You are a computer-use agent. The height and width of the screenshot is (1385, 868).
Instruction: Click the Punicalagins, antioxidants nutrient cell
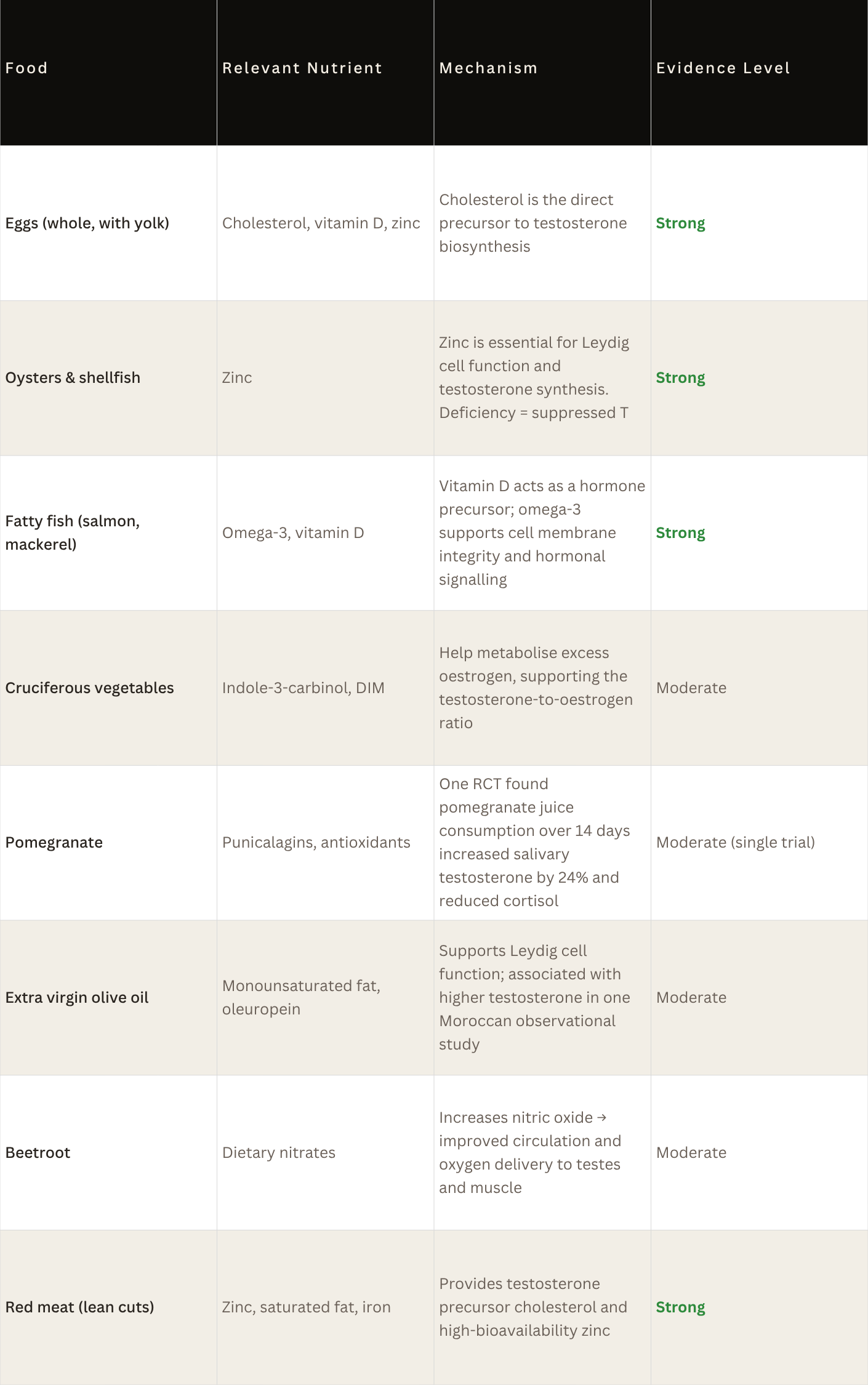click(325, 843)
